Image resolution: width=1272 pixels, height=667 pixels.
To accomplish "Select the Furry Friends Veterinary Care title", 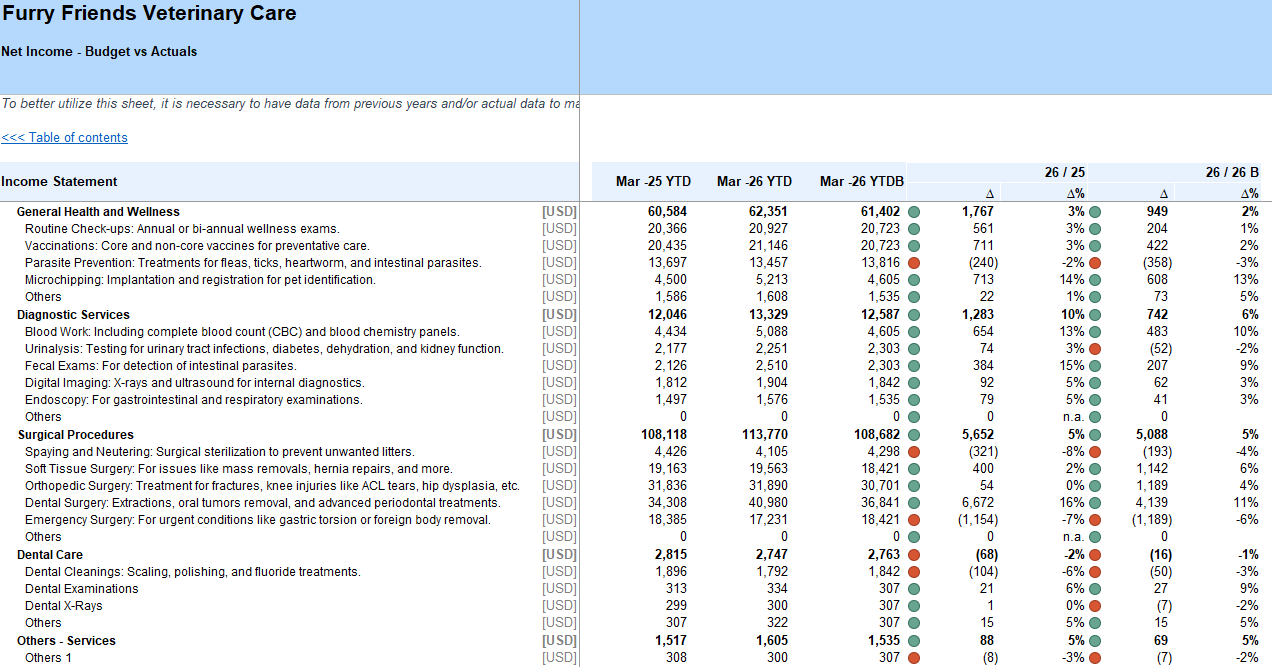I will (149, 14).
